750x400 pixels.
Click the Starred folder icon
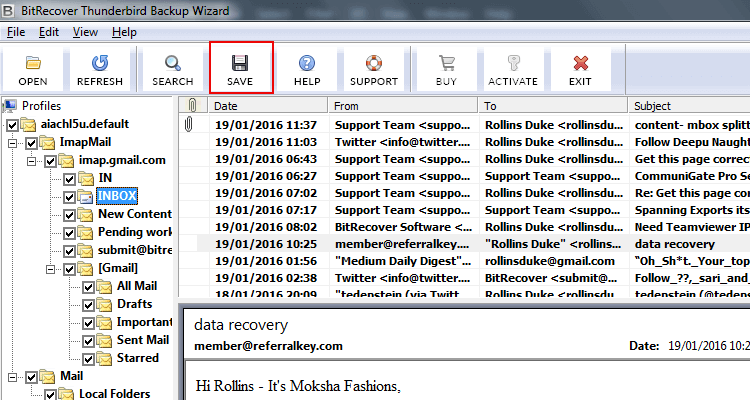tap(104, 358)
